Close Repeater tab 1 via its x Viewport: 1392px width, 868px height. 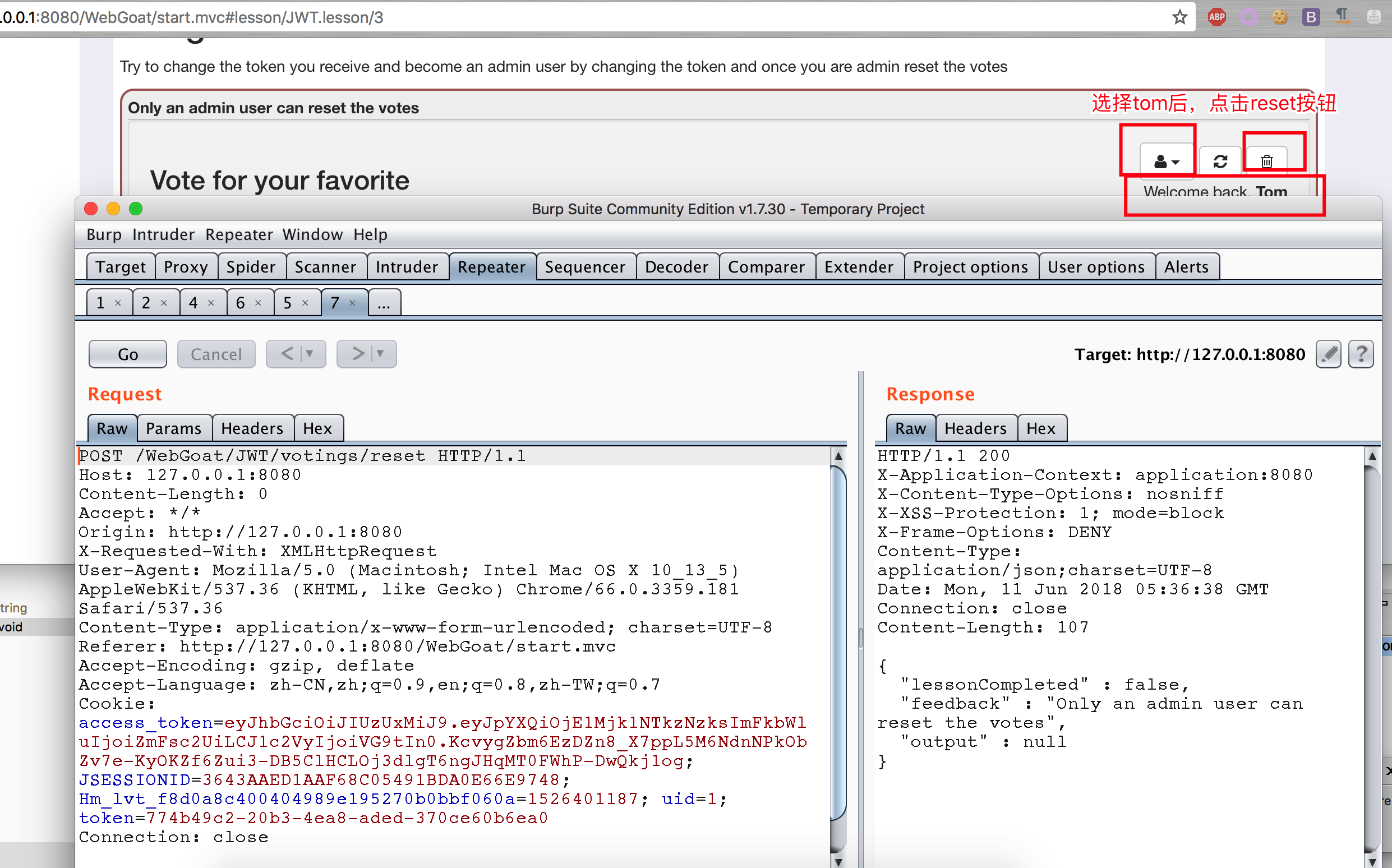[x=118, y=303]
